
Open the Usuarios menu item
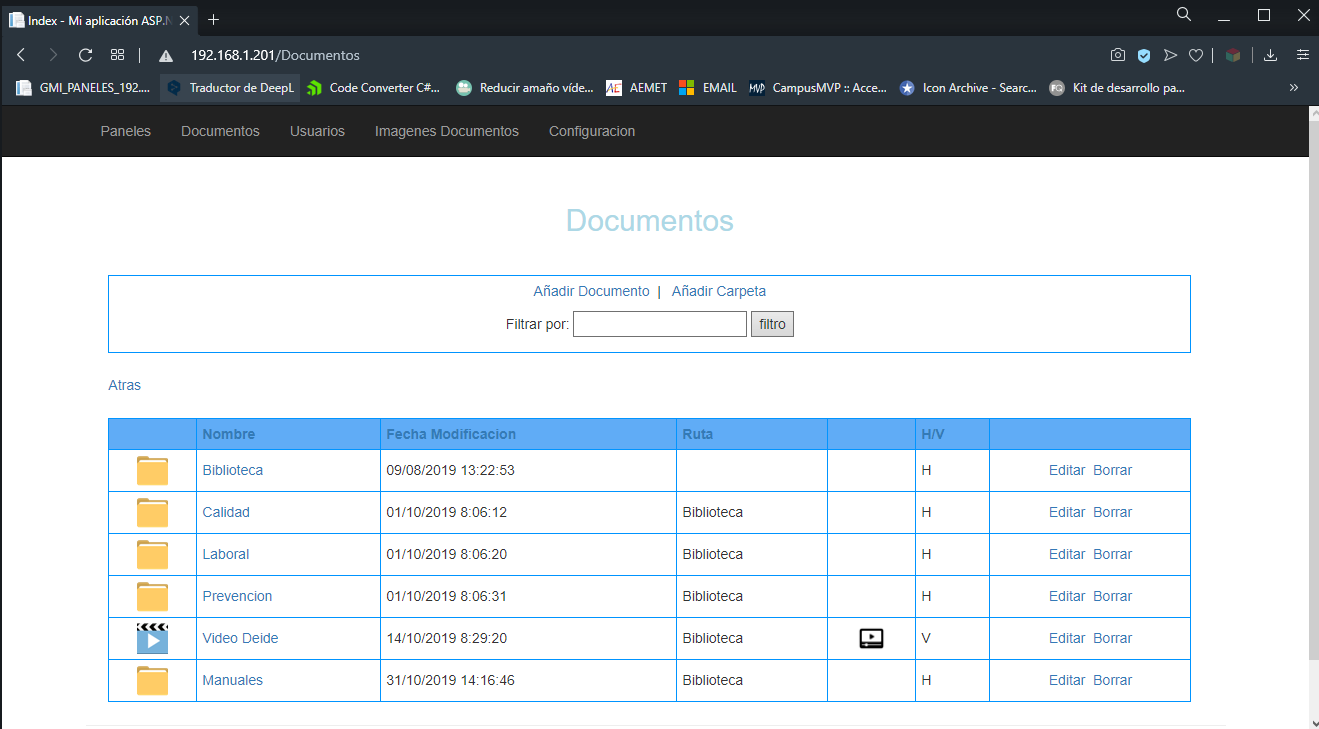[317, 131]
